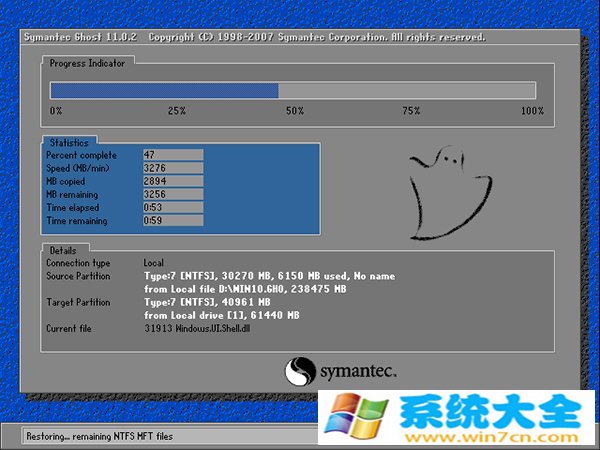Click the Time remaining value 0:59
The height and width of the screenshot is (450, 600).
tap(173, 220)
